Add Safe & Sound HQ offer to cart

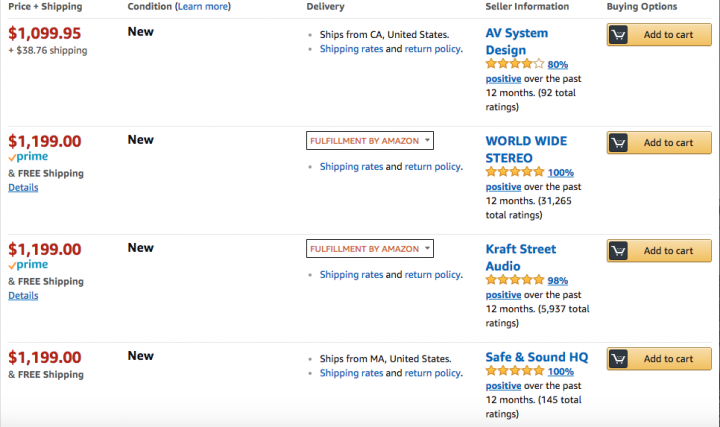(659, 359)
